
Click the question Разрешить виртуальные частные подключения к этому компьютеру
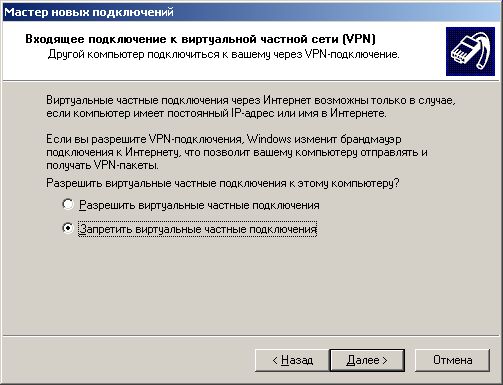pyautogui.click(x=223, y=183)
